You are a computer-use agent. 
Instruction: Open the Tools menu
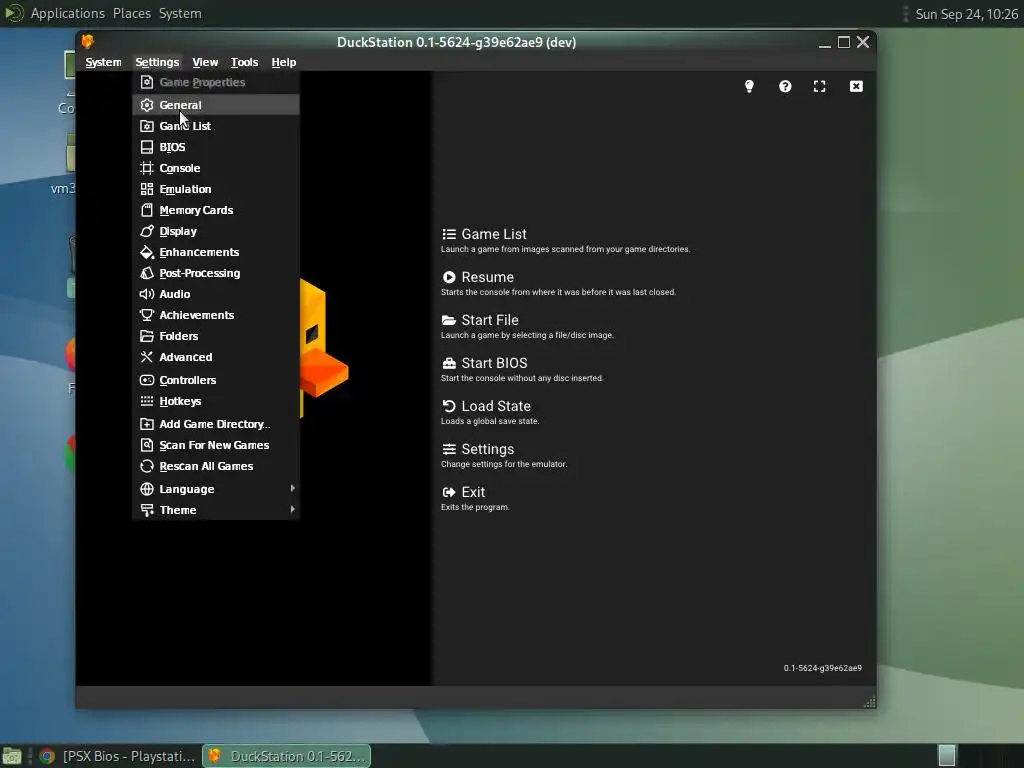tap(244, 62)
